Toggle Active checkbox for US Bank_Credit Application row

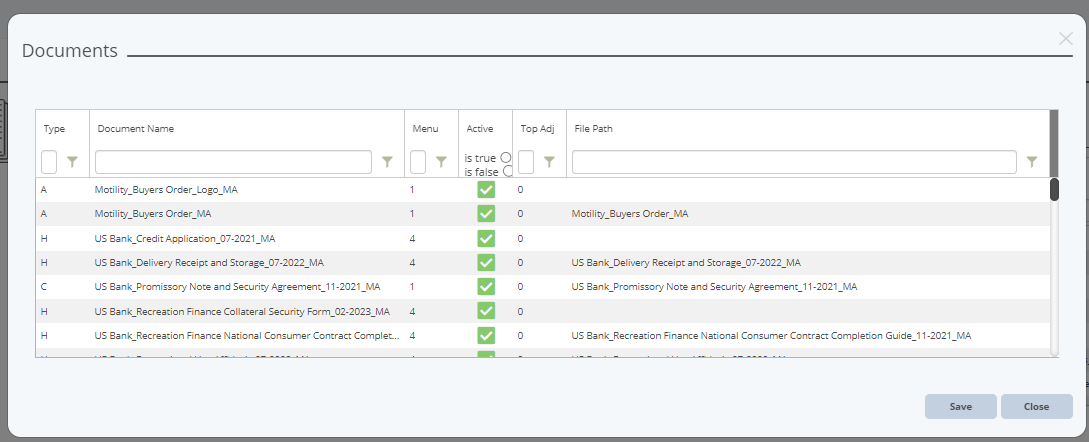coord(486,238)
